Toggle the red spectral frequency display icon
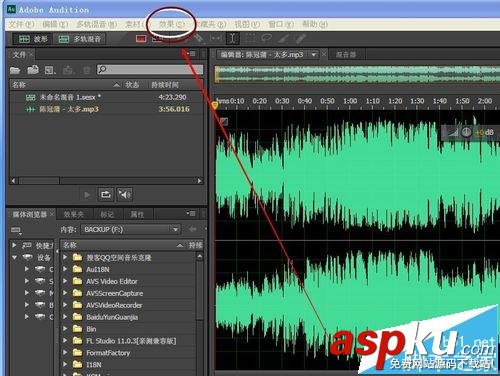 [141, 39]
